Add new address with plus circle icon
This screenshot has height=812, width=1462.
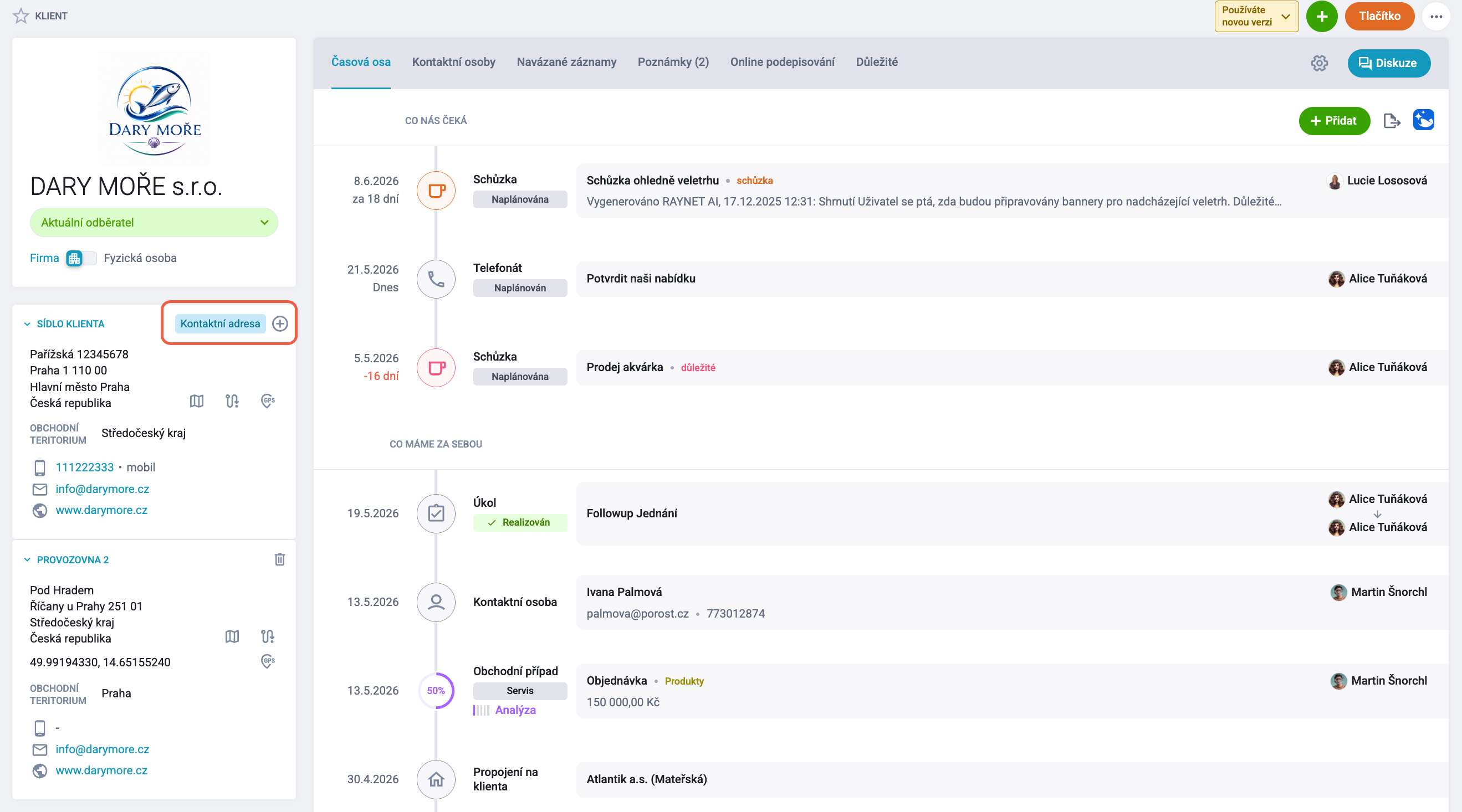tap(280, 324)
